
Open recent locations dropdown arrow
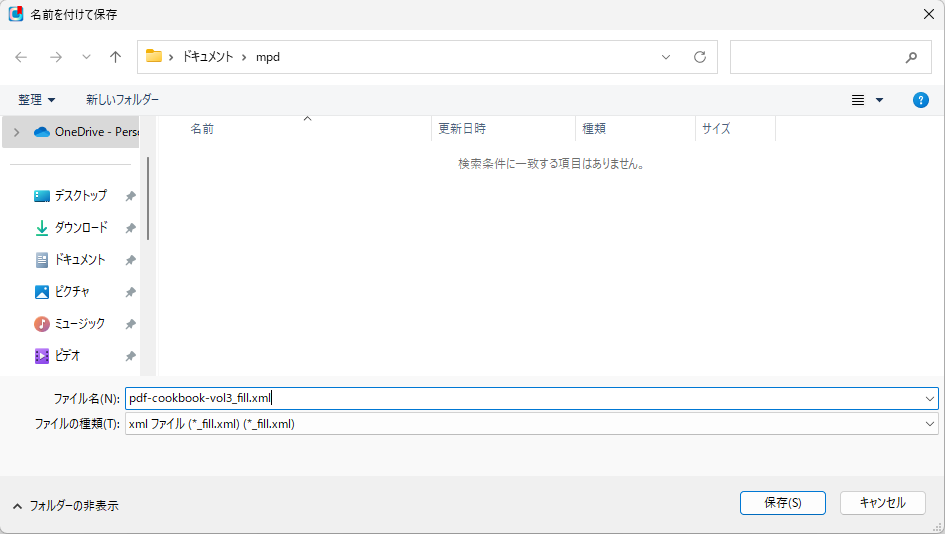click(86, 57)
